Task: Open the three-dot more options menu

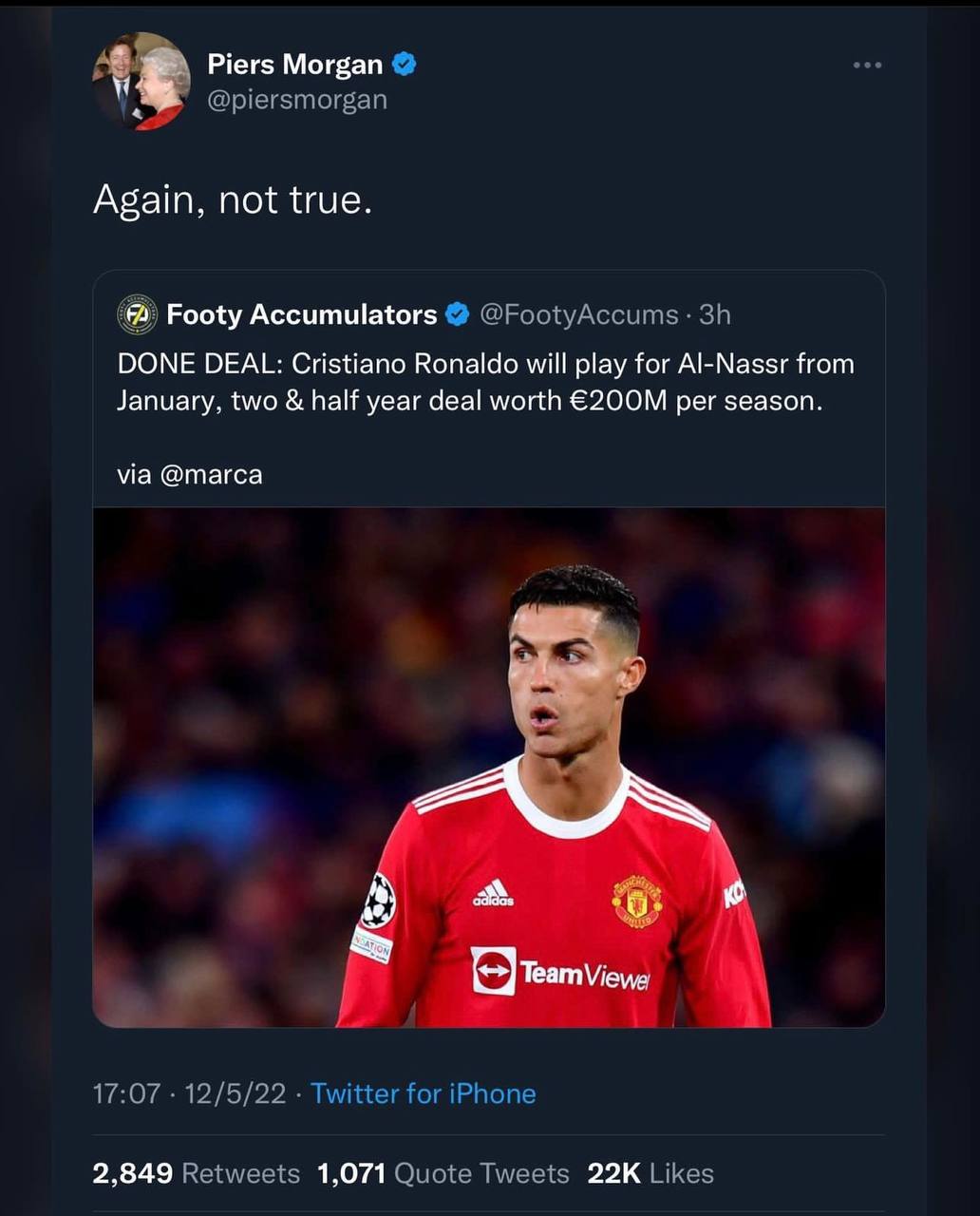Action: tap(866, 66)
